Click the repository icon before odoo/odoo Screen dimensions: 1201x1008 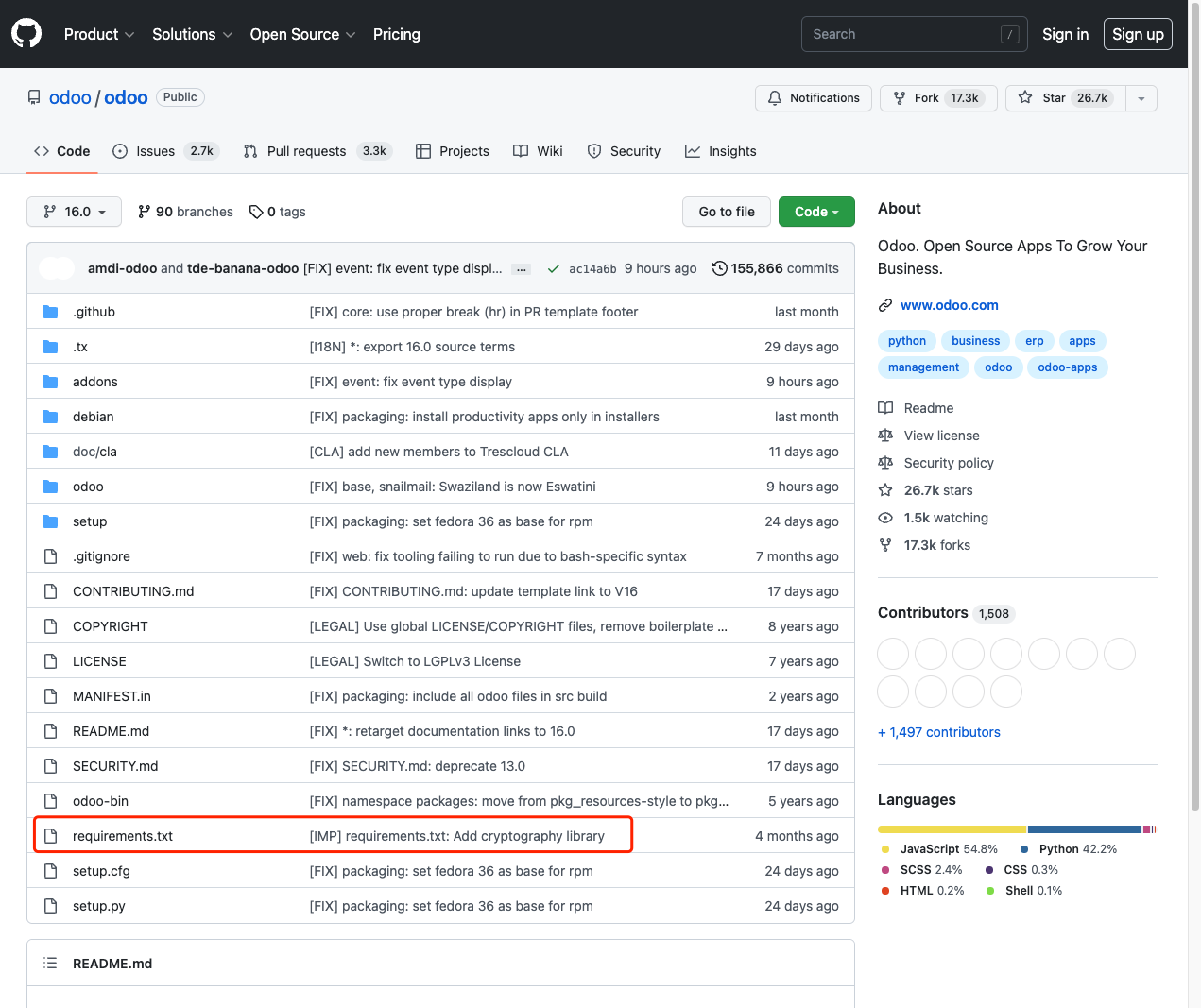[x=34, y=98]
